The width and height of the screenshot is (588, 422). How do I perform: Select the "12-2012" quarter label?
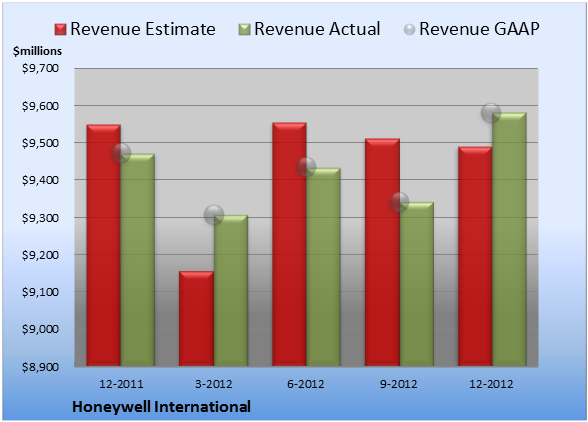[491, 384]
